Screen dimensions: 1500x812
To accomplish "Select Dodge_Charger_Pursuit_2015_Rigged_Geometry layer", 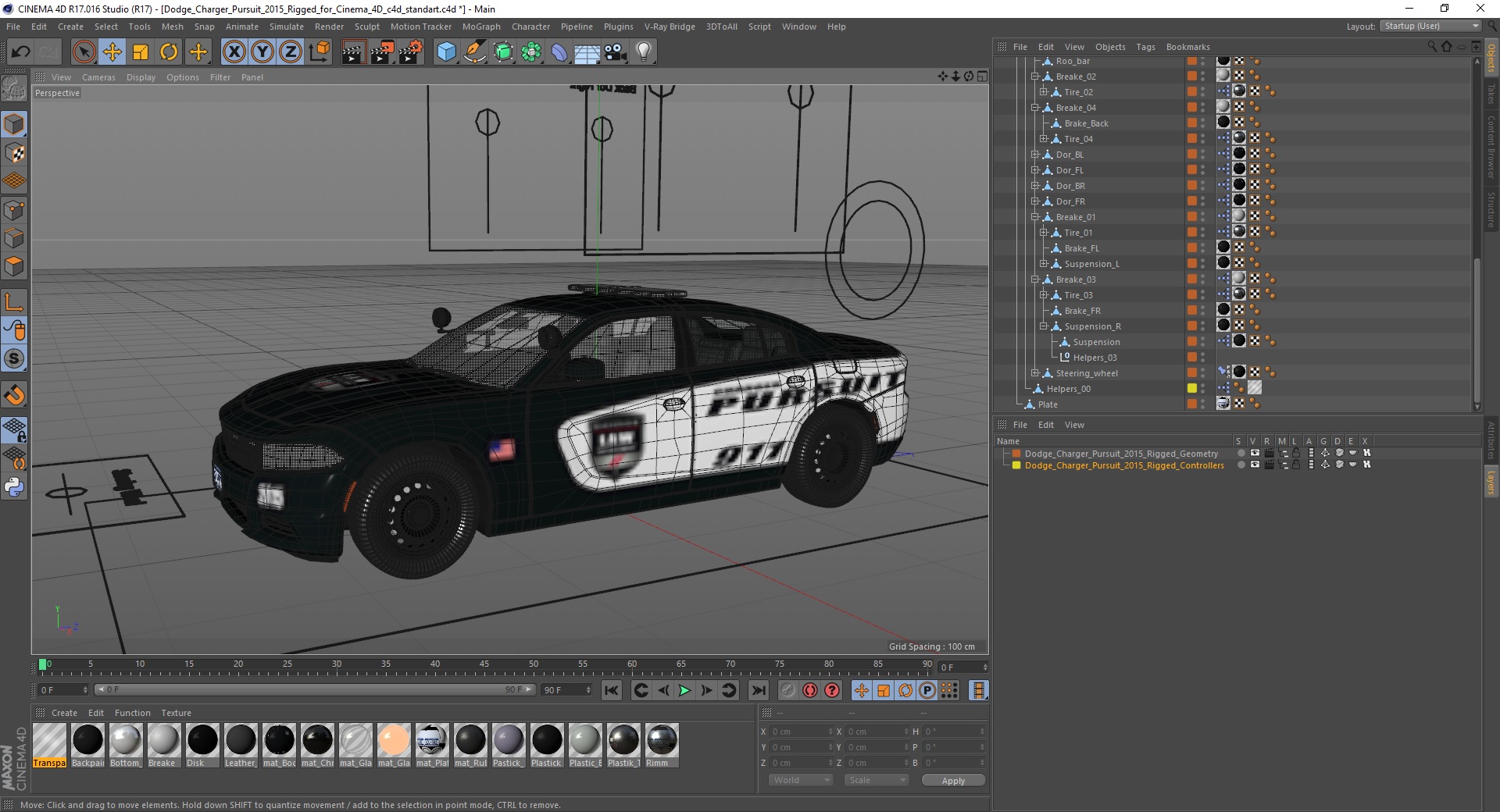I will (1121, 454).
